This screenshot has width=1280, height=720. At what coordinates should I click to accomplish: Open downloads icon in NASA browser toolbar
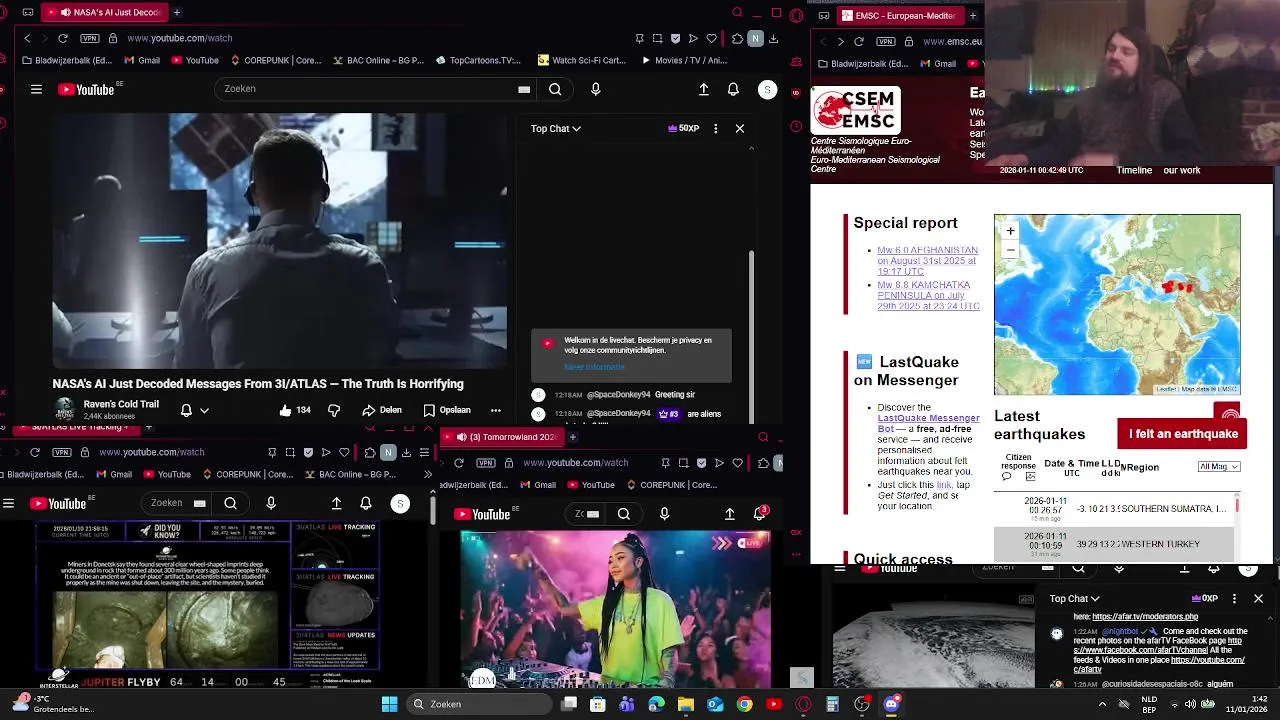pyautogui.click(x=773, y=38)
